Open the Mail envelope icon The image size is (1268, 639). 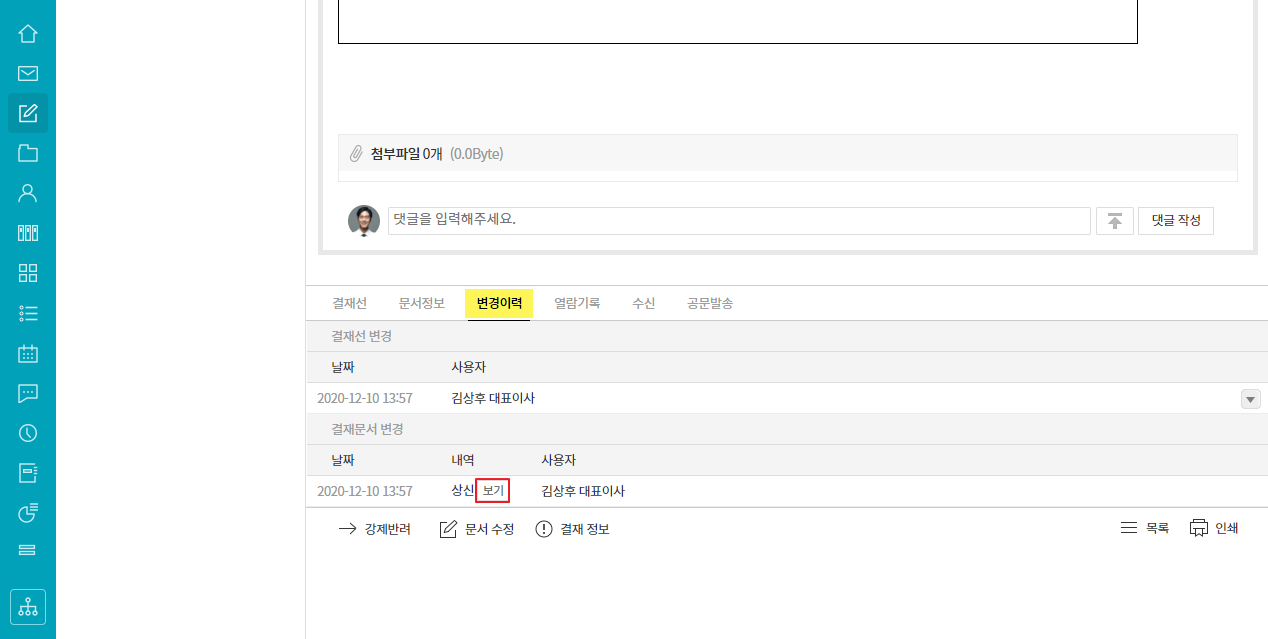tap(28, 73)
